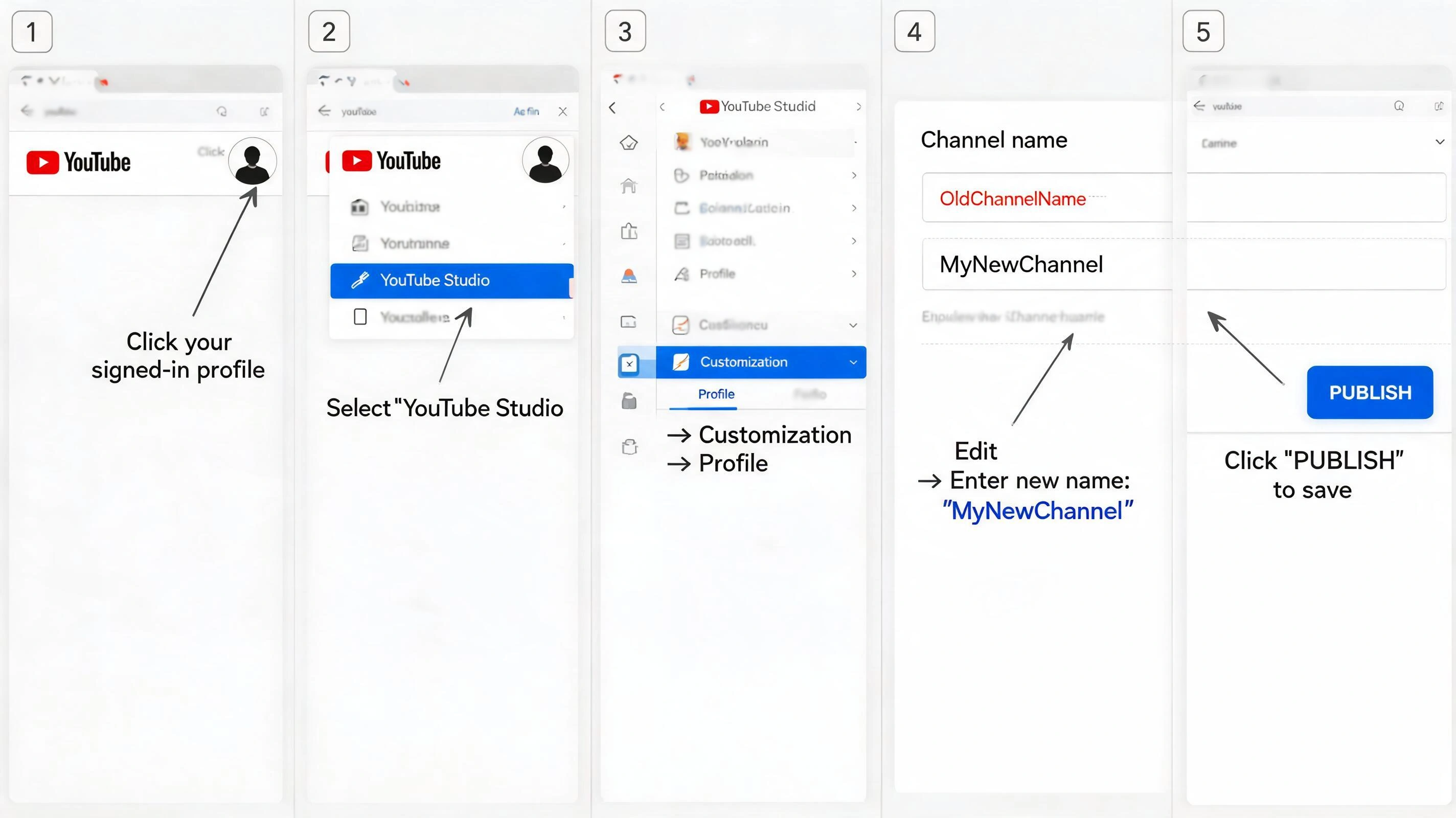Click the person icon beside the Studio 'Profile' row
Image resolution: width=1456 pixels, height=818 pixels.
point(681,274)
